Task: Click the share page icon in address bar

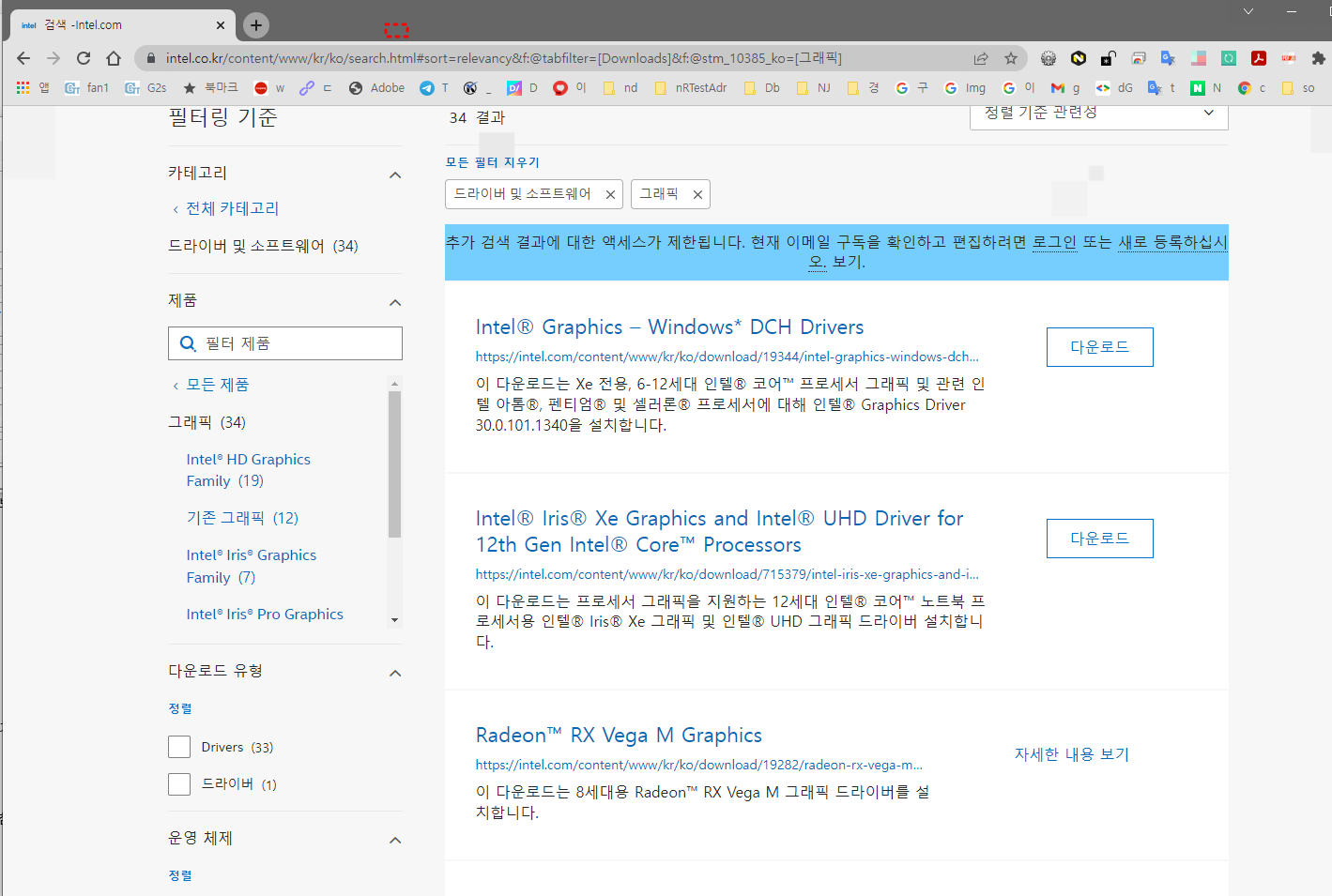Action: click(x=981, y=58)
